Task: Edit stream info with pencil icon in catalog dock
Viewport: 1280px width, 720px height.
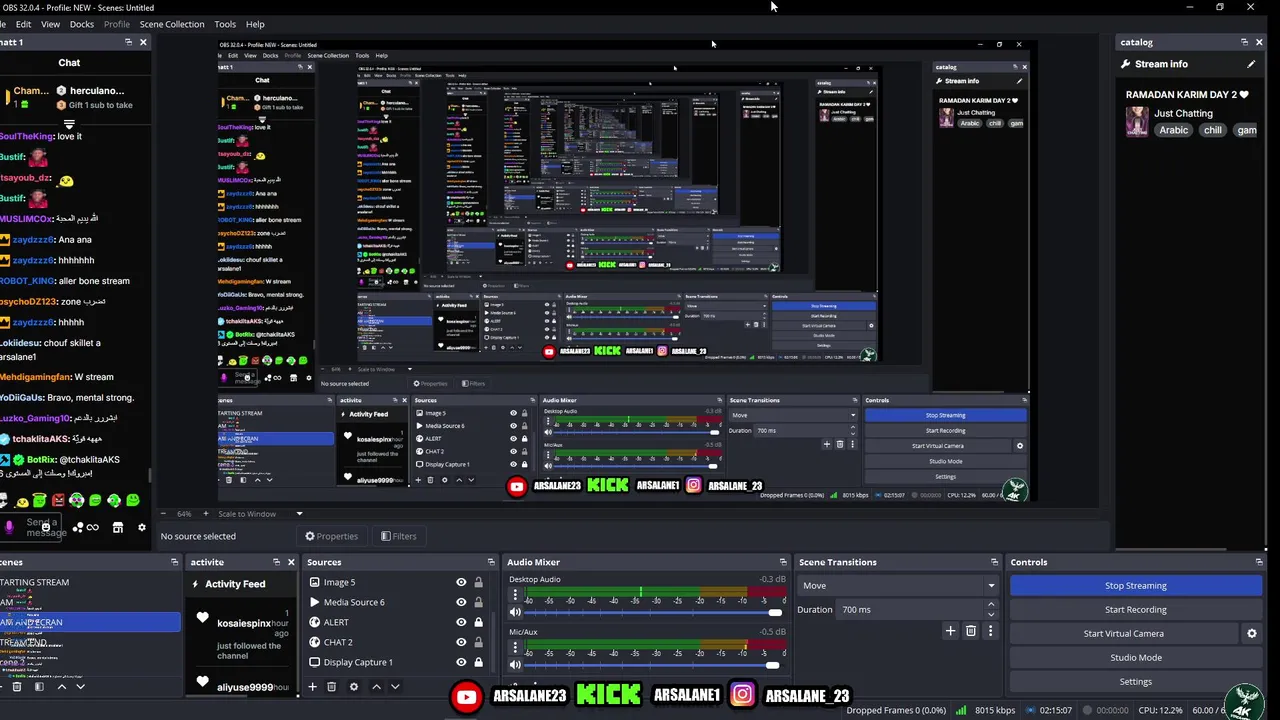Action: tap(1251, 64)
